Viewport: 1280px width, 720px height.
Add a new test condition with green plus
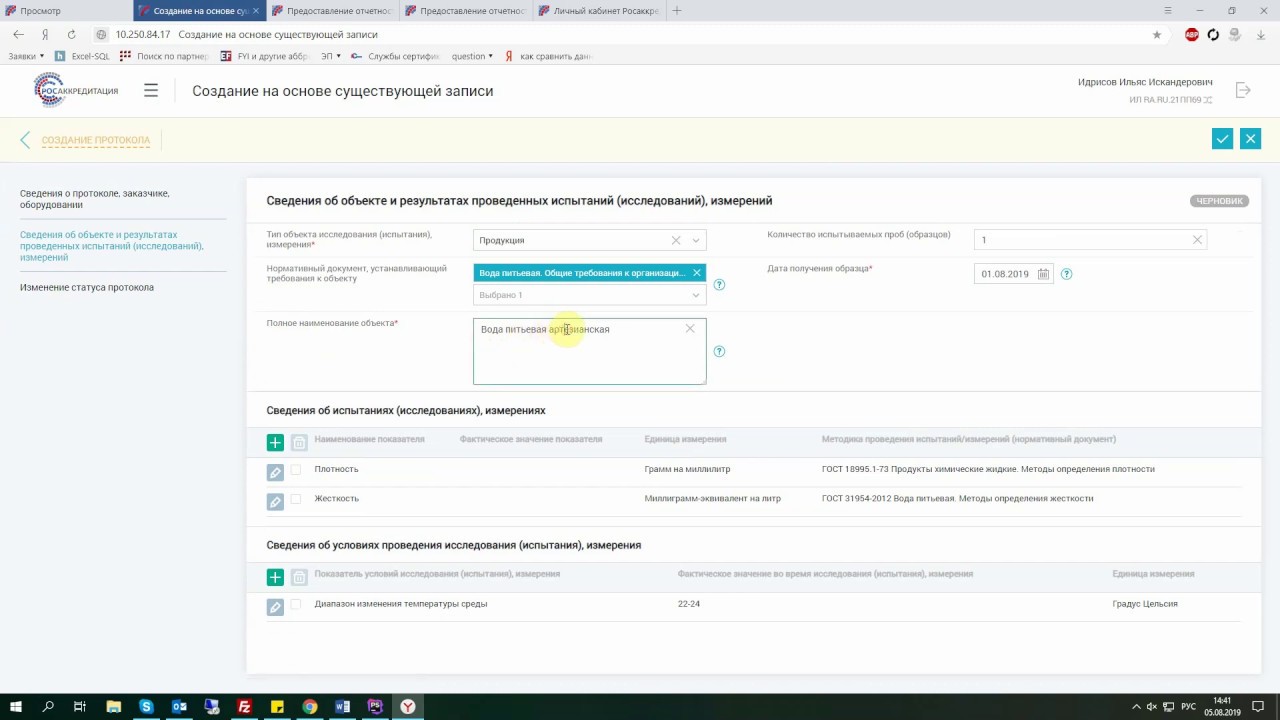pos(275,577)
